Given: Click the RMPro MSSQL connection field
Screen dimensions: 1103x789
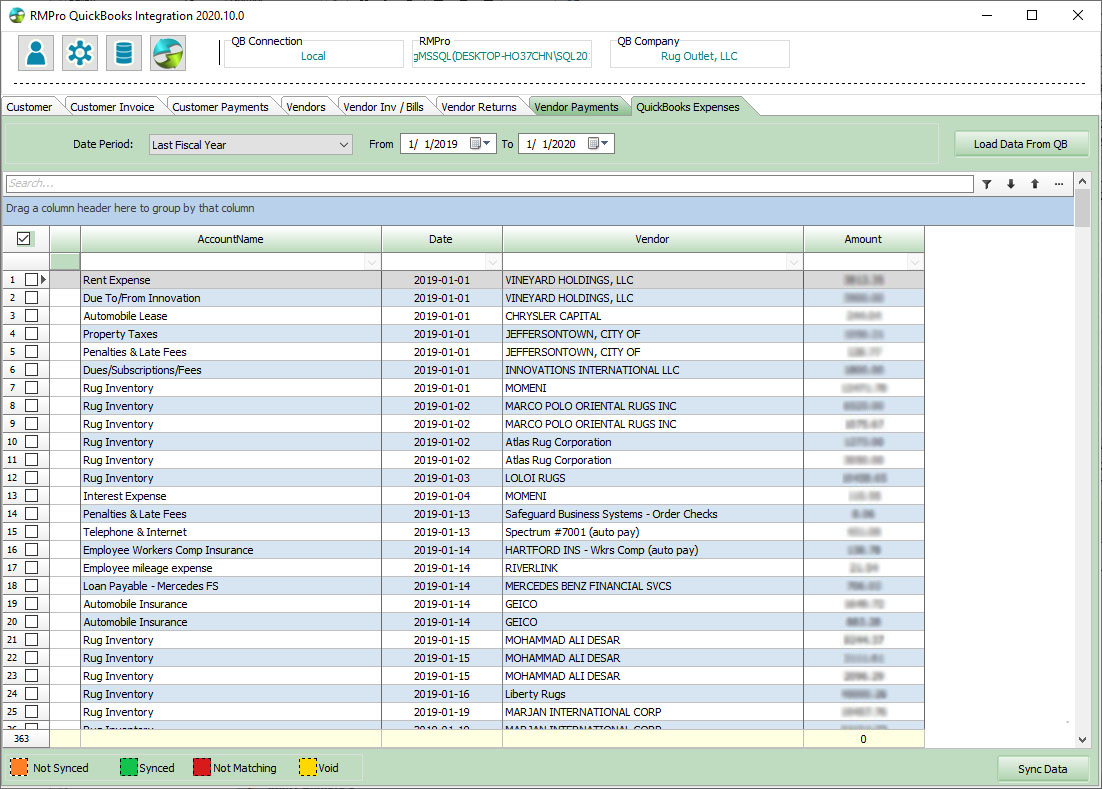Looking at the screenshot, I should click(502, 56).
